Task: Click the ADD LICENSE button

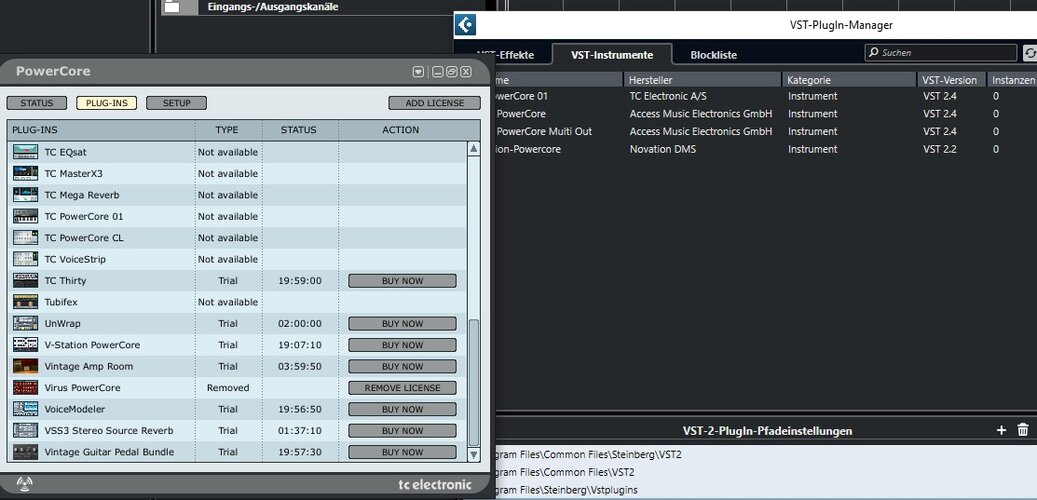Action: (435, 103)
